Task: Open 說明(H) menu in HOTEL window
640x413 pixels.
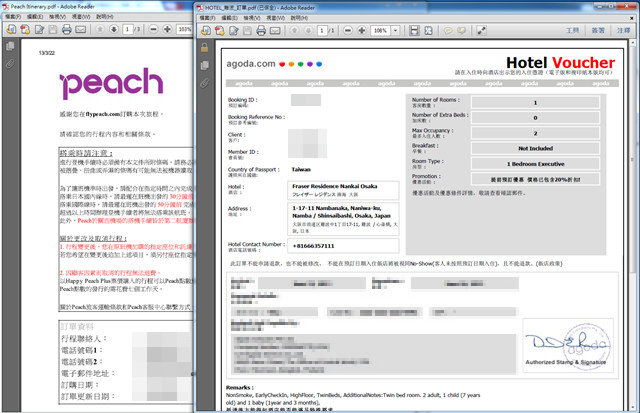Action: point(299,18)
